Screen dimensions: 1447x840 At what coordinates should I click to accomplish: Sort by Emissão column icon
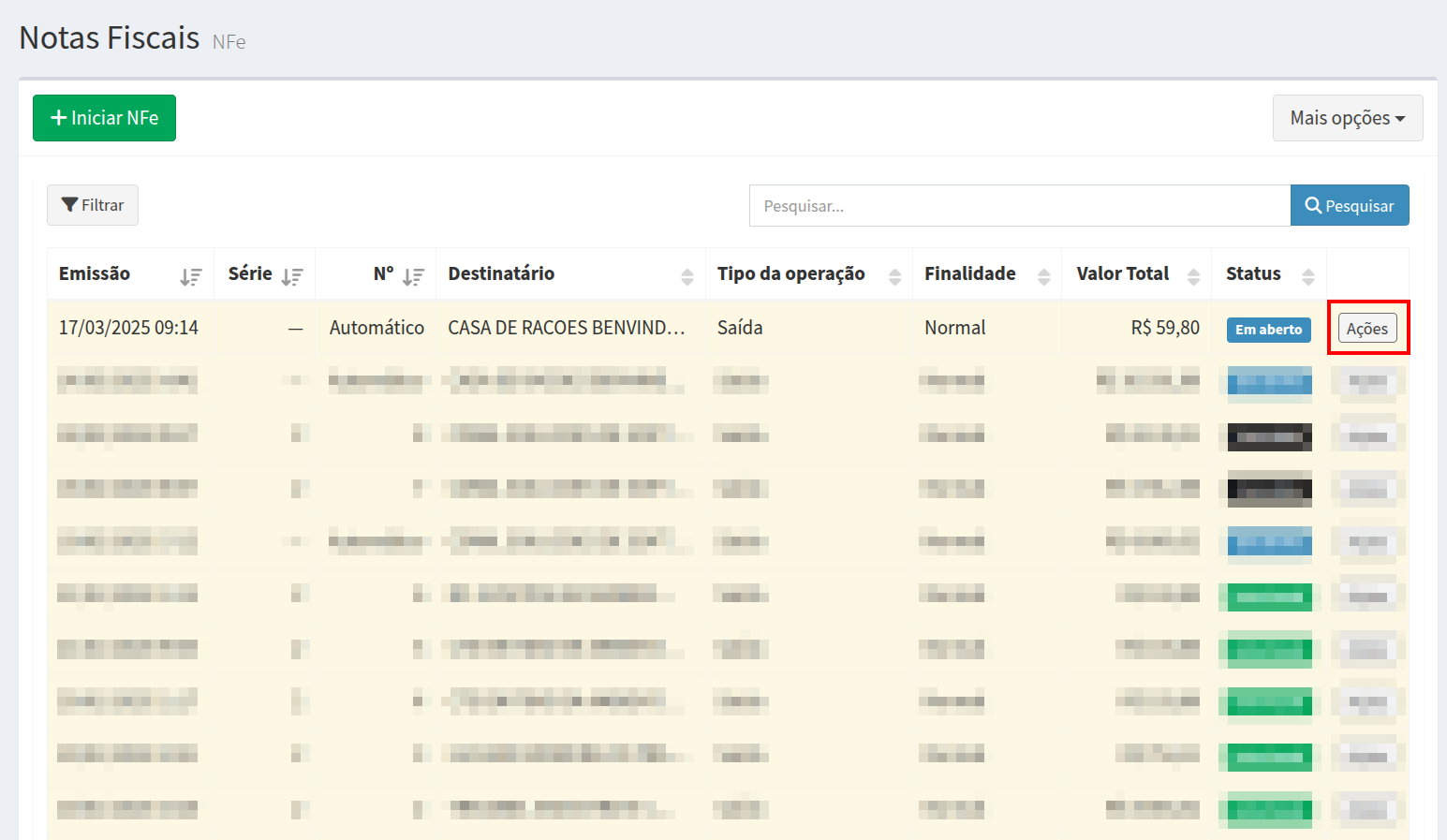coord(191,276)
